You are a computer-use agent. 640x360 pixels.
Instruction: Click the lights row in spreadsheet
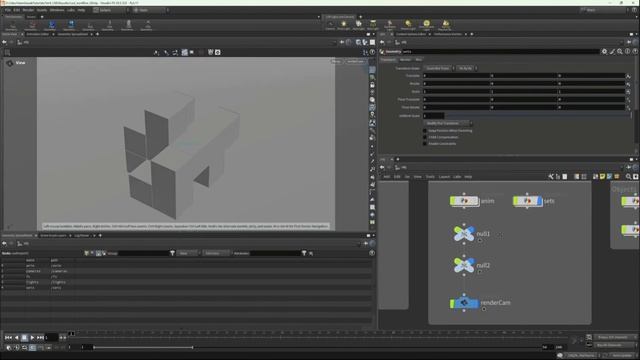pos(187,282)
